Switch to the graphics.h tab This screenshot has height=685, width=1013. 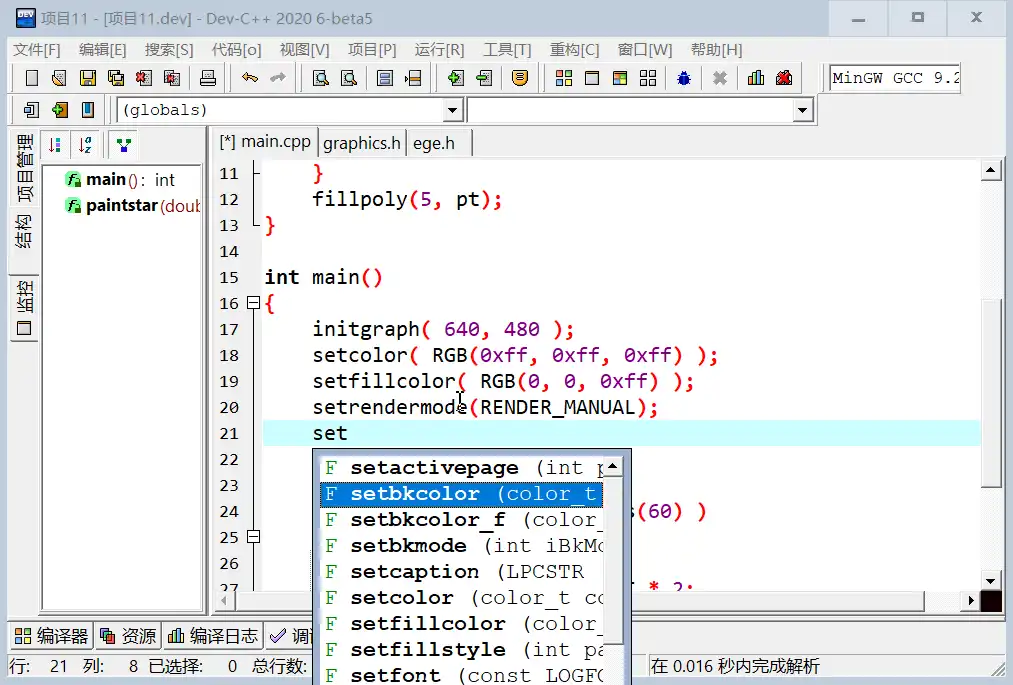pyautogui.click(x=362, y=143)
